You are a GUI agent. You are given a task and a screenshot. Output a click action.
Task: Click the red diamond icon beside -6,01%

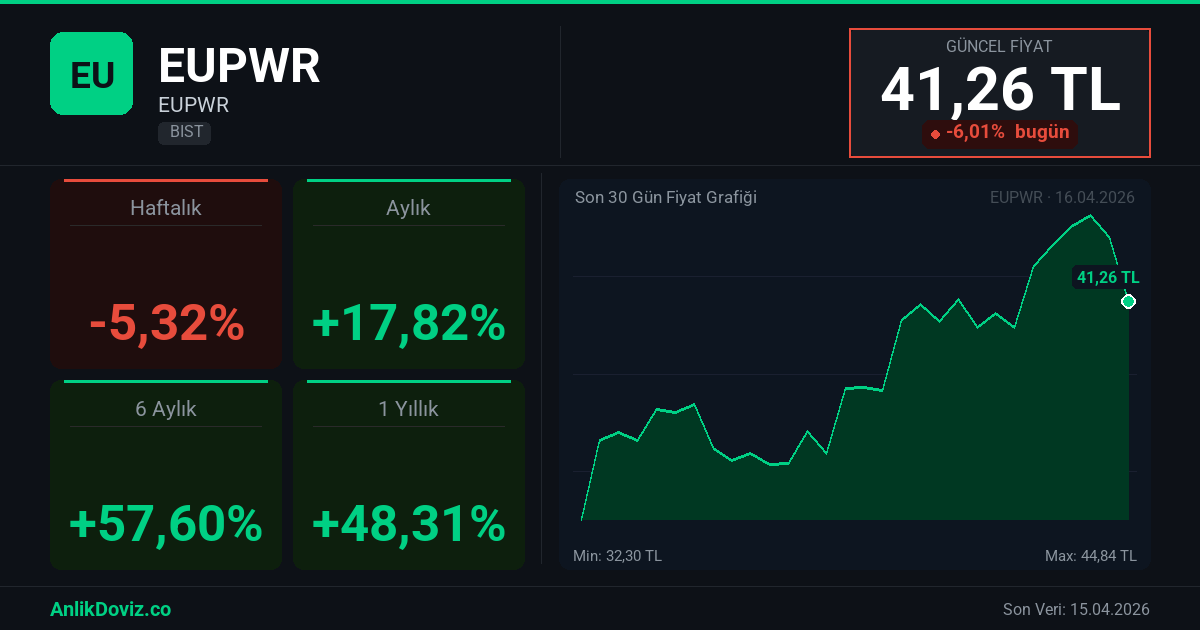click(x=935, y=133)
